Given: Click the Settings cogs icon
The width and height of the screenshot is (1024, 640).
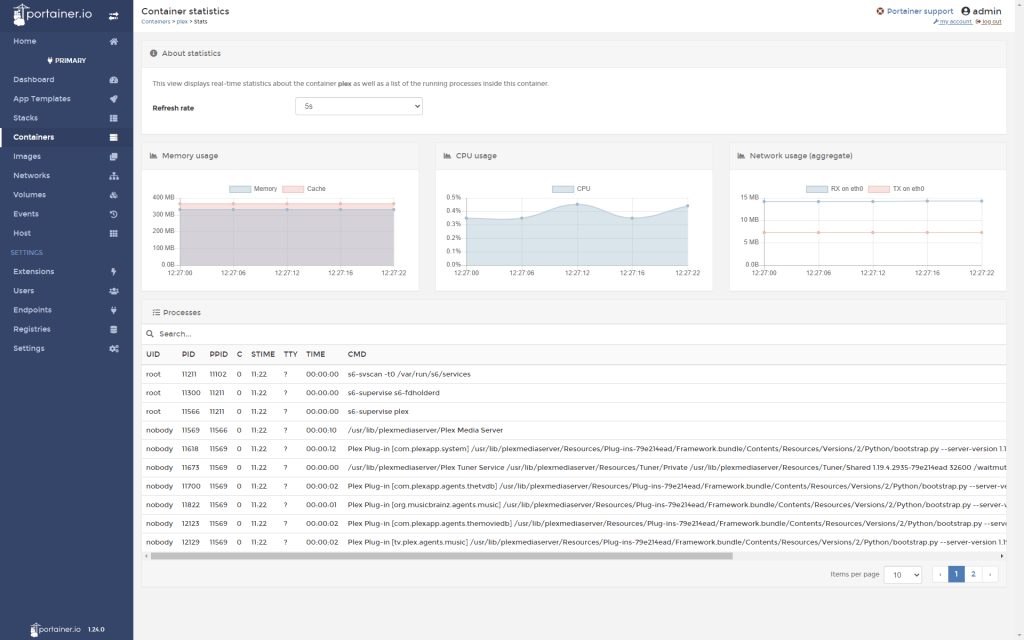Looking at the screenshot, I should click(114, 349).
